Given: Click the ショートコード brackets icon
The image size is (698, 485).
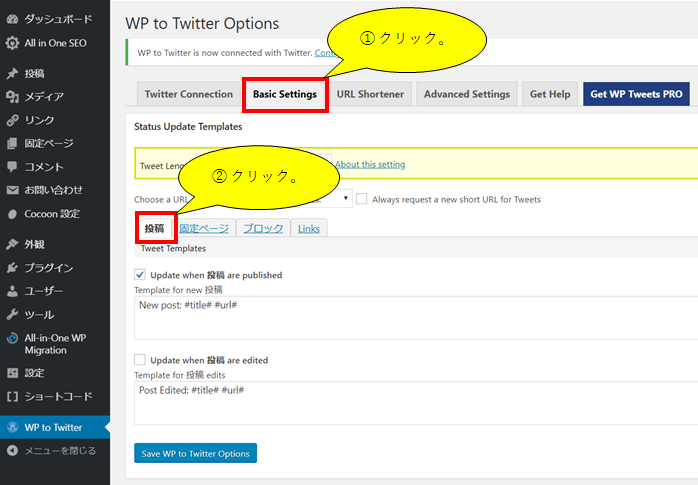Looking at the screenshot, I should [12, 396].
